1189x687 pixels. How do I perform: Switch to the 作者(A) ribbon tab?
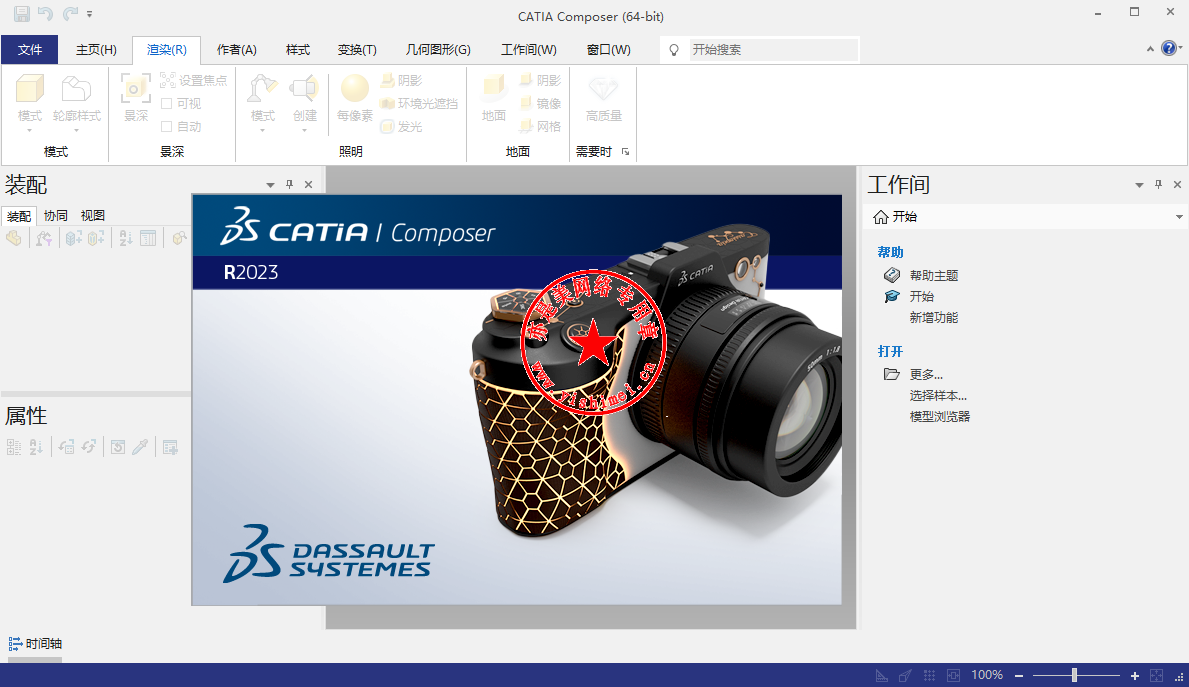click(x=237, y=50)
